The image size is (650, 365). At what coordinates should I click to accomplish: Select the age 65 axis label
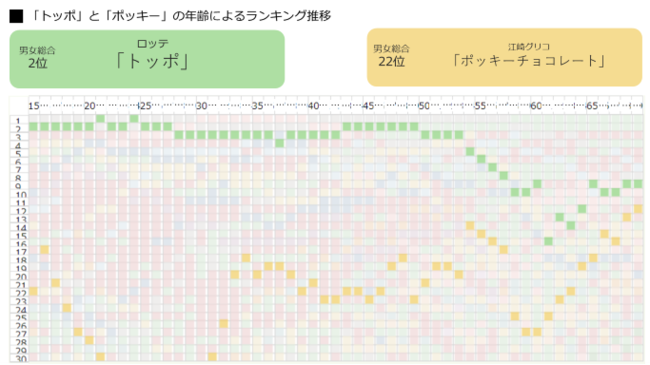pyautogui.click(x=592, y=106)
